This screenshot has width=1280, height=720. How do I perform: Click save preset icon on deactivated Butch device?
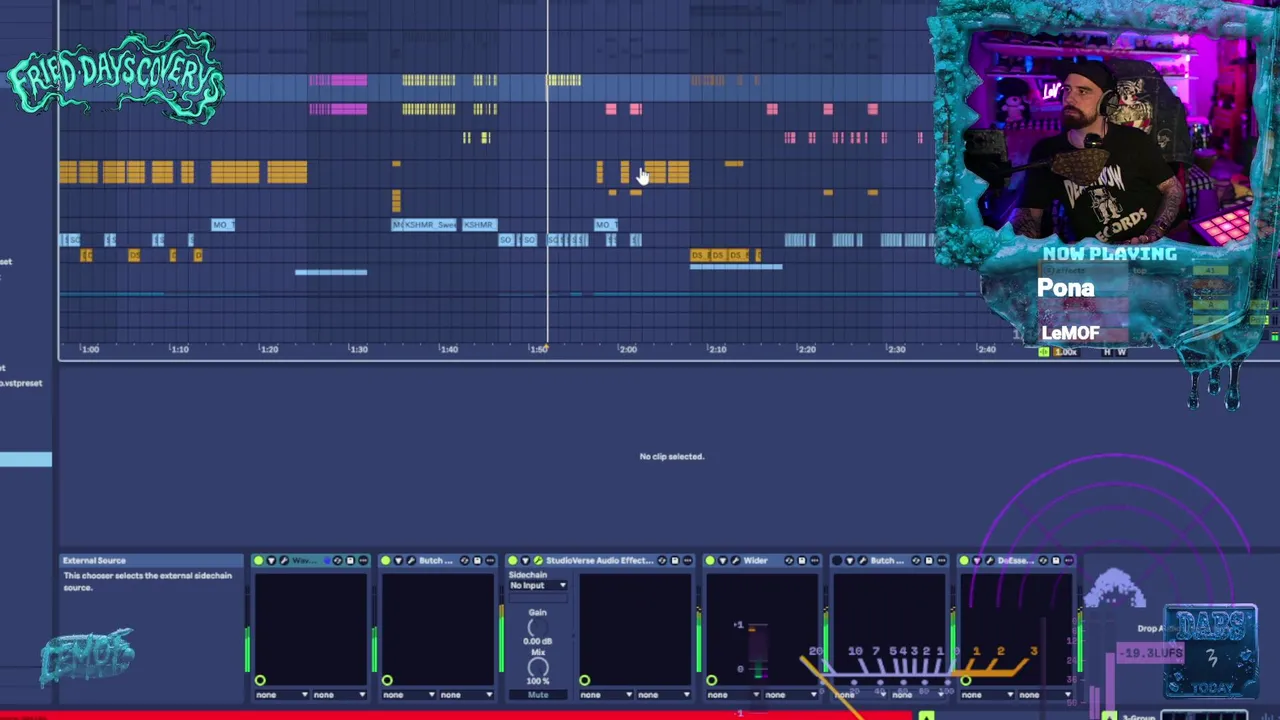(929, 561)
